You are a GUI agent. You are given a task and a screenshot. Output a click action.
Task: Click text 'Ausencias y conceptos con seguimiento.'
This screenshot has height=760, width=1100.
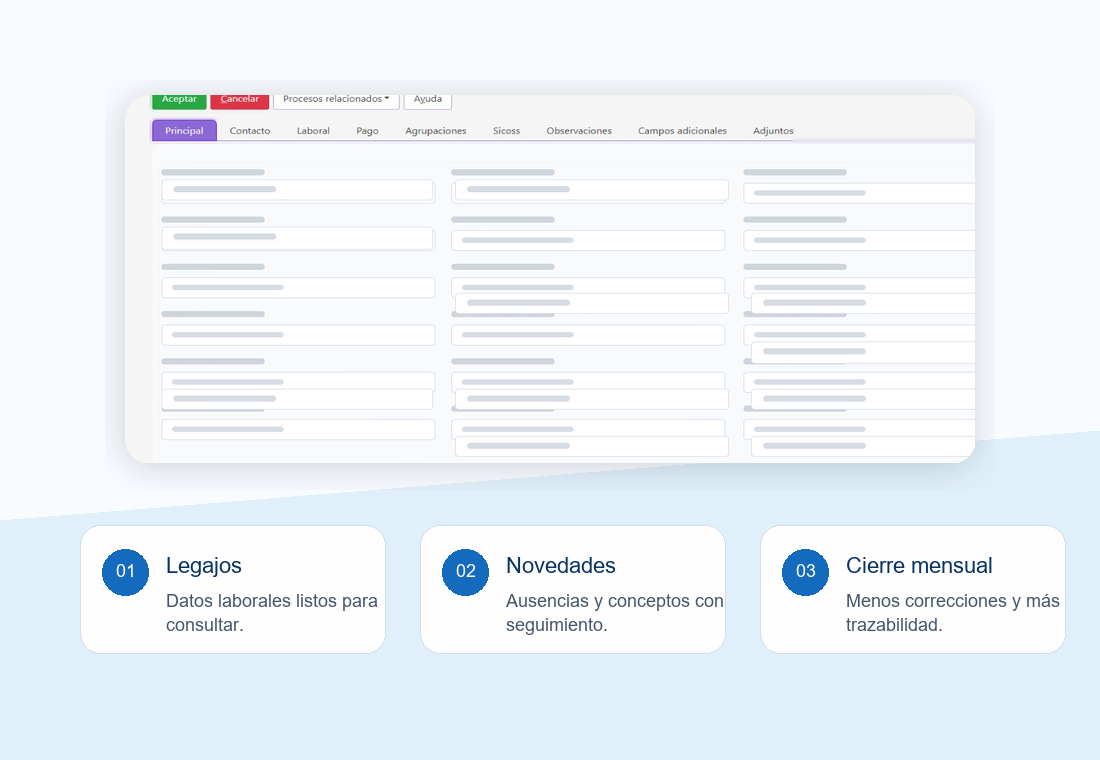[615, 613]
